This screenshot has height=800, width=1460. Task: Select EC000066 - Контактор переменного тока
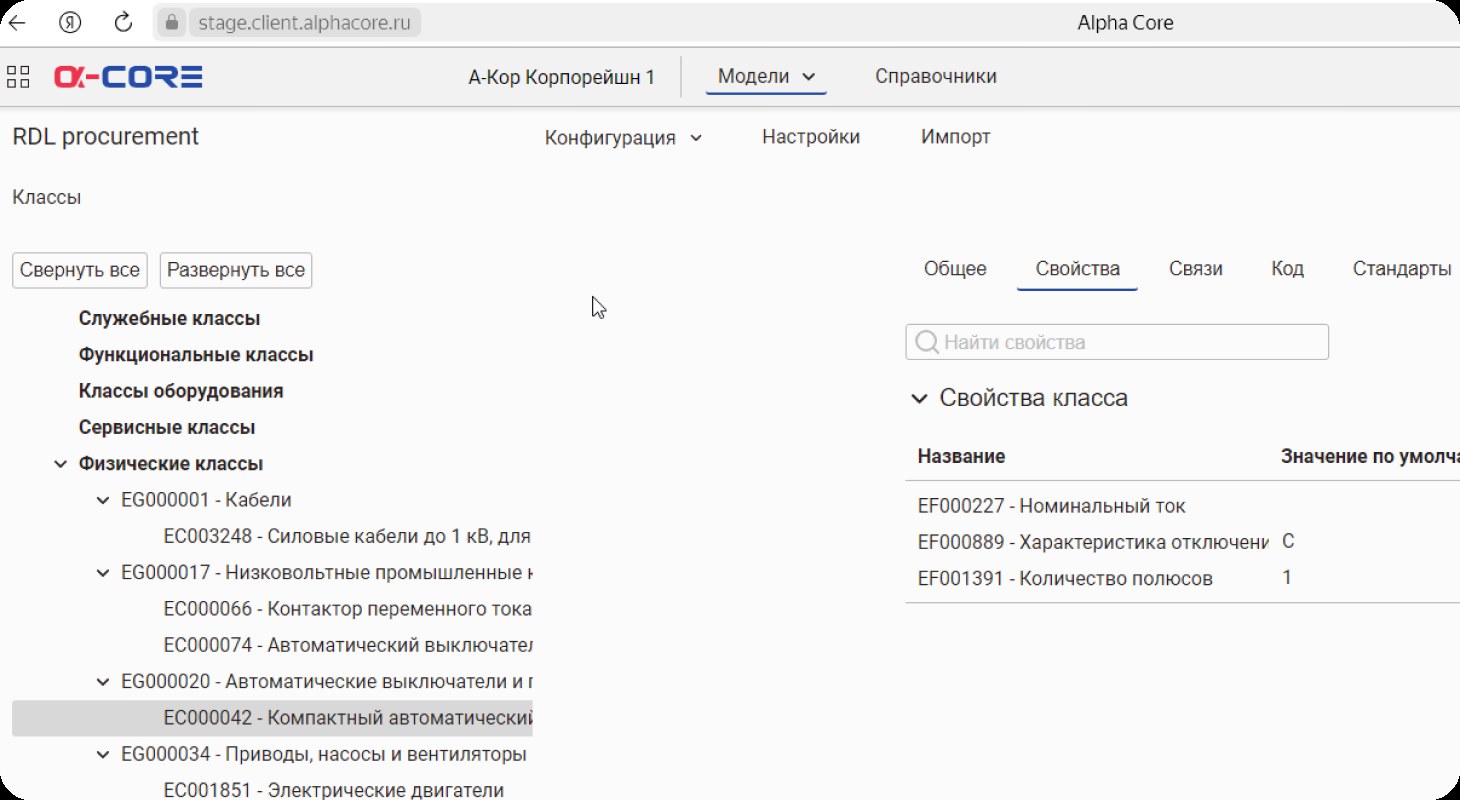tap(347, 609)
